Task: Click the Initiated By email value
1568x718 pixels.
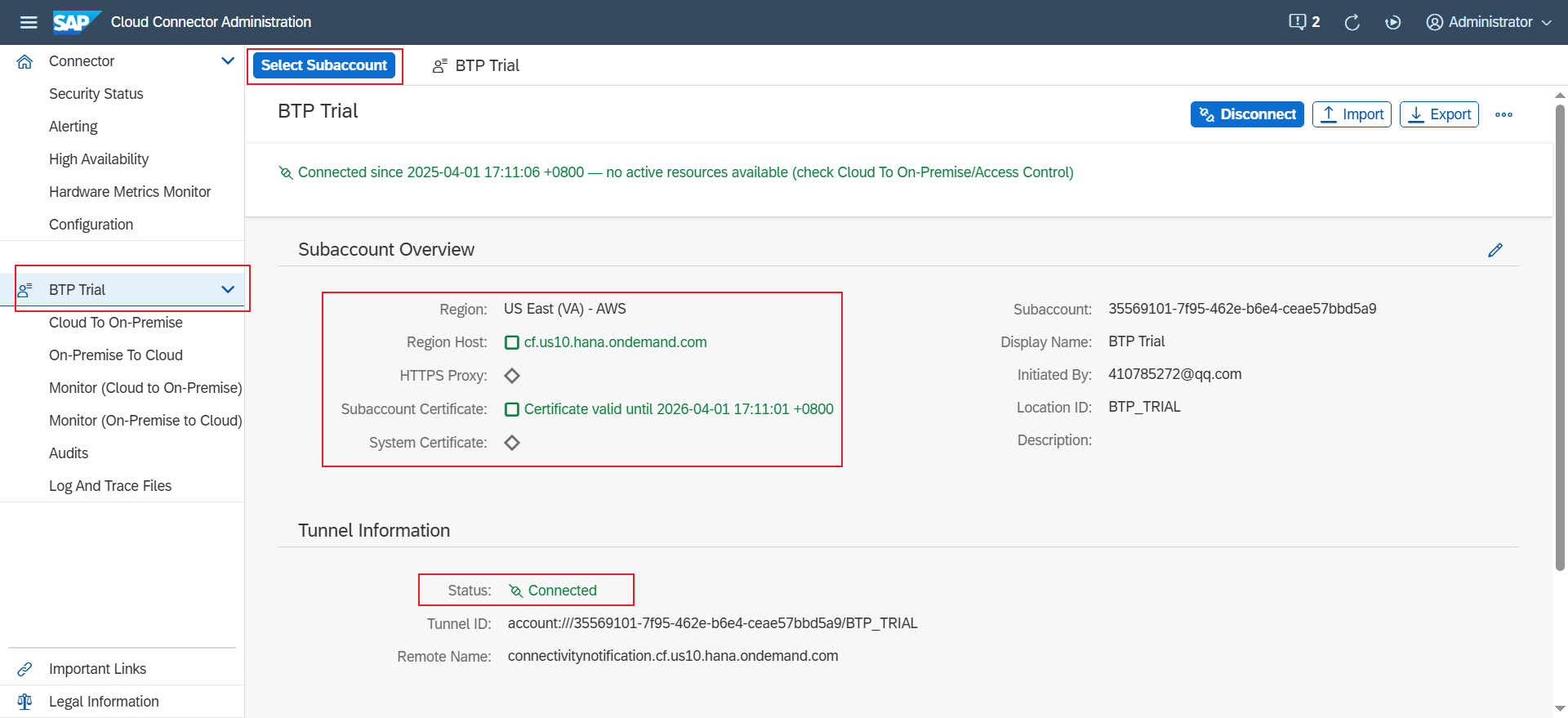Action: (x=1174, y=374)
